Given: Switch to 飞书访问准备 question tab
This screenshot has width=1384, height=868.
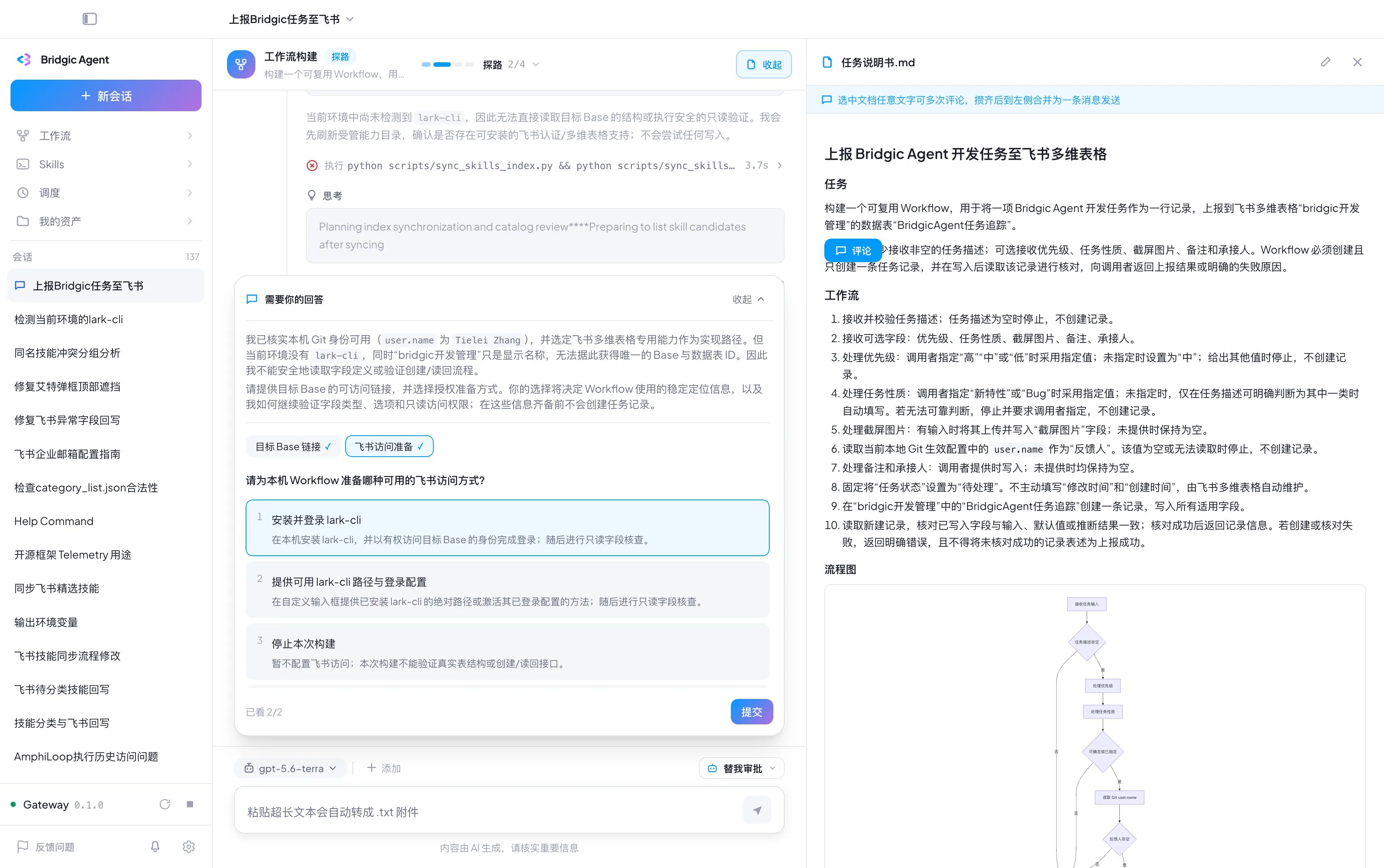Looking at the screenshot, I should pos(389,447).
